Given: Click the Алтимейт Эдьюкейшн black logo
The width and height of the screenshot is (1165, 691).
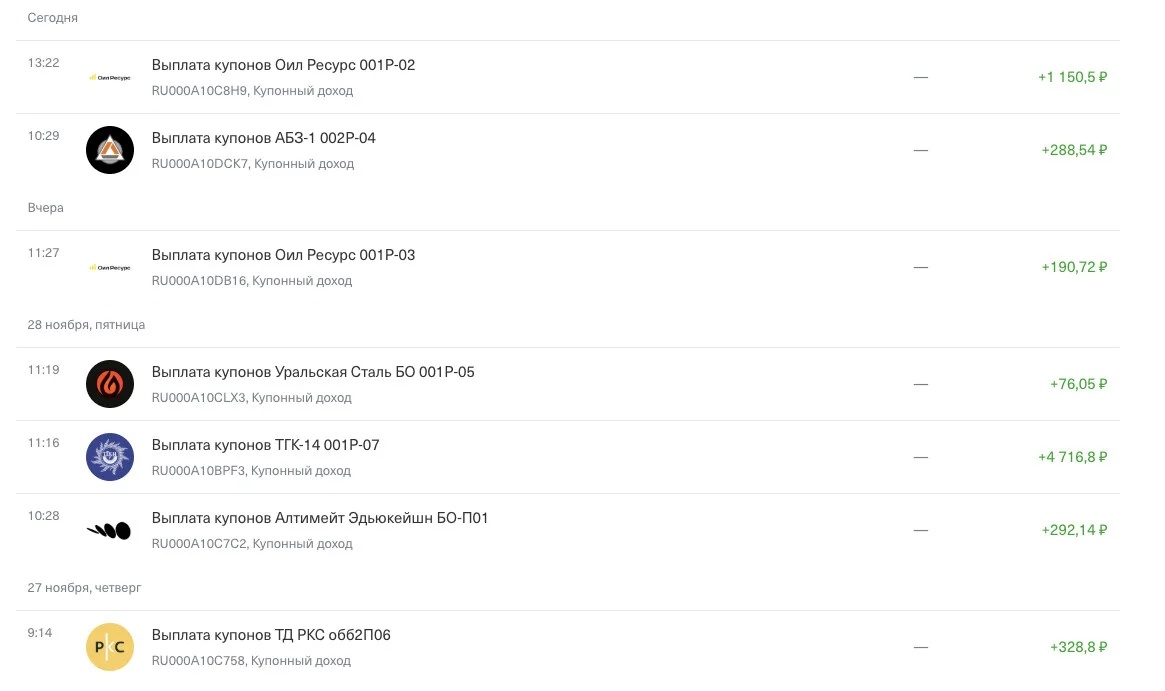Looking at the screenshot, I should click(x=110, y=531).
